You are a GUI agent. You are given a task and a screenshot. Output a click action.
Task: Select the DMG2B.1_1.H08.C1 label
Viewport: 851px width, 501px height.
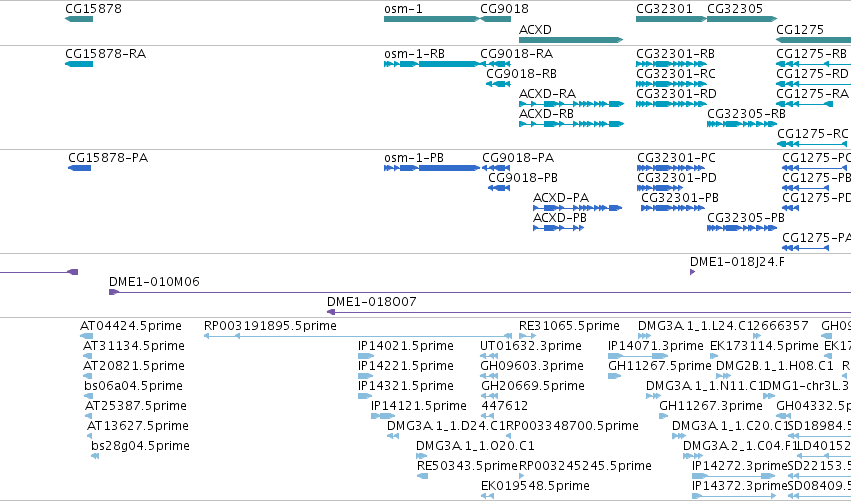coord(774,366)
